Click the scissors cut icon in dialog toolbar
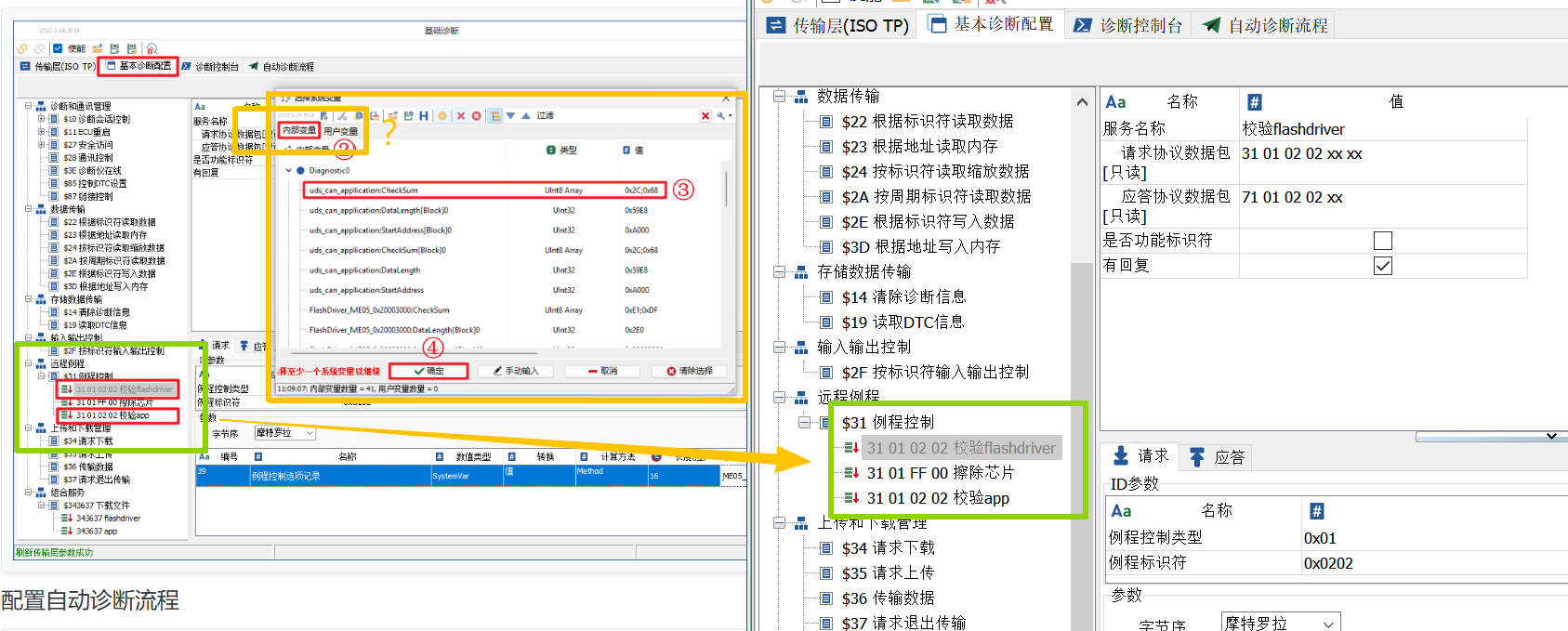This screenshot has height=631, width=1568. point(342,116)
